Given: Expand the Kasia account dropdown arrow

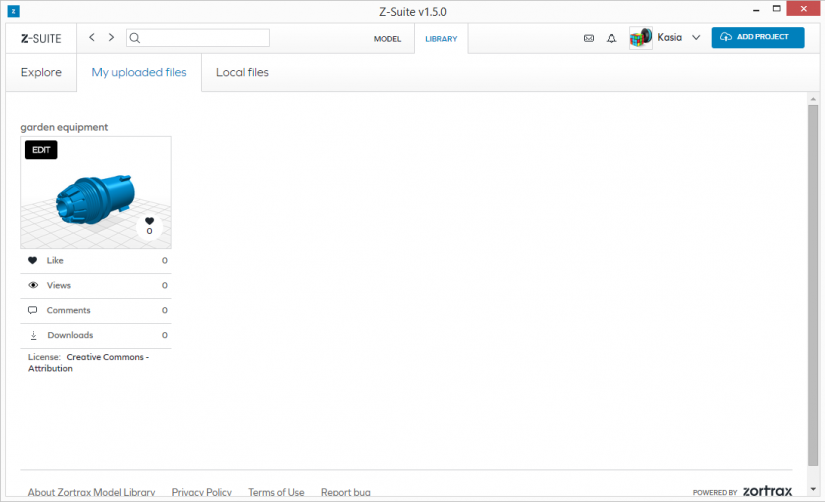Looking at the screenshot, I should [x=696, y=37].
